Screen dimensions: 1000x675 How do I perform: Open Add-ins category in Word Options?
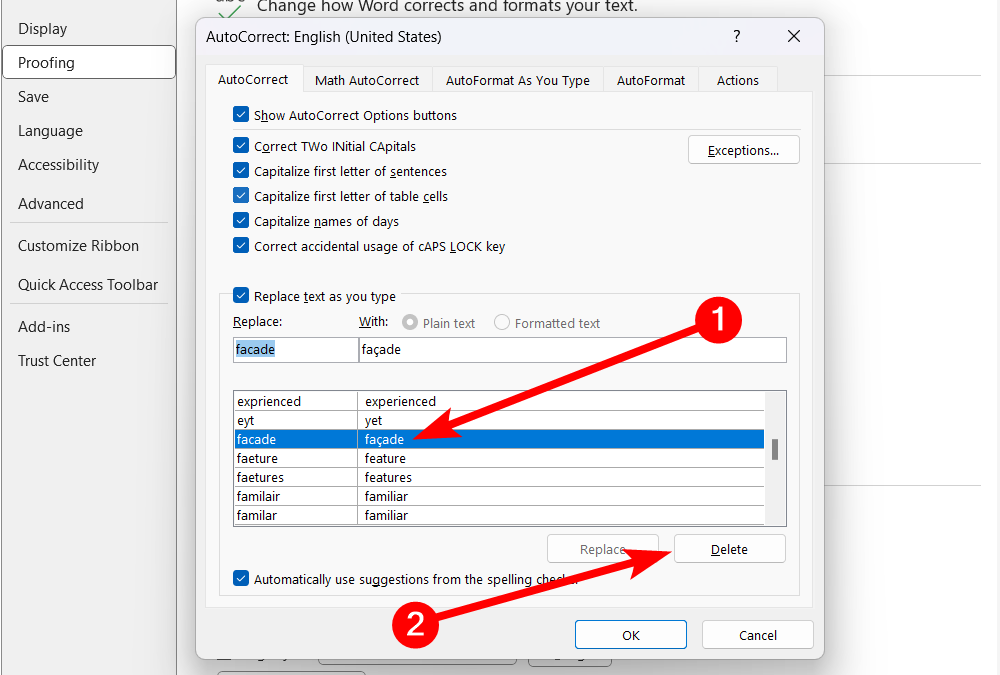pos(89,327)
